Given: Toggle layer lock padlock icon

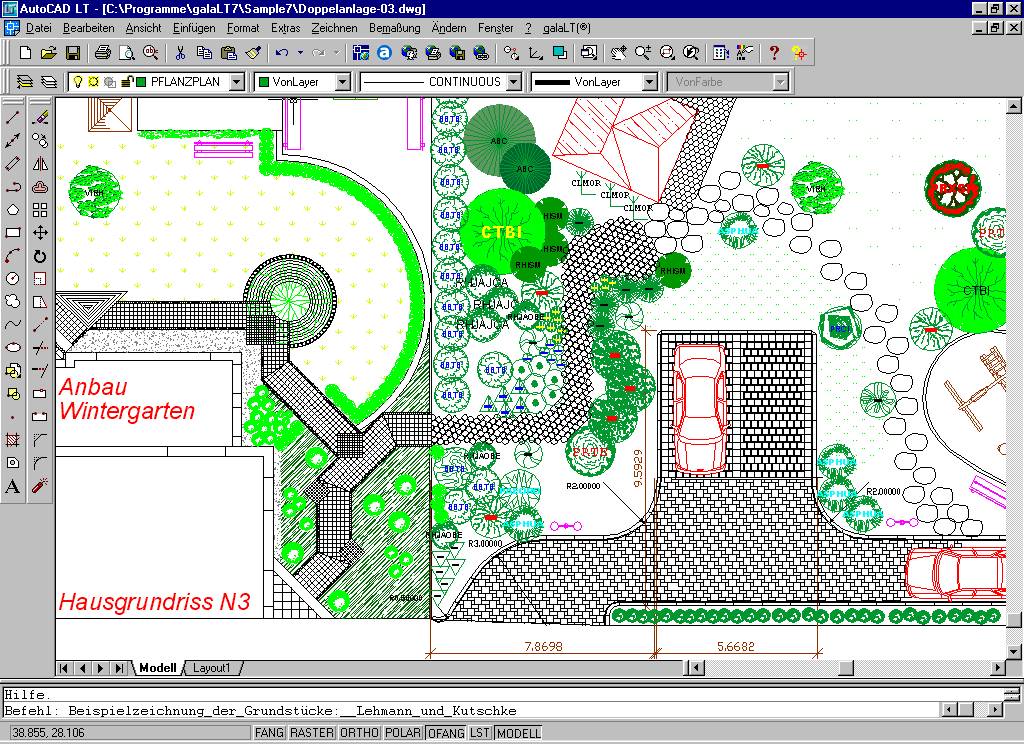Looking at the screenshot, I should (127, 82).
